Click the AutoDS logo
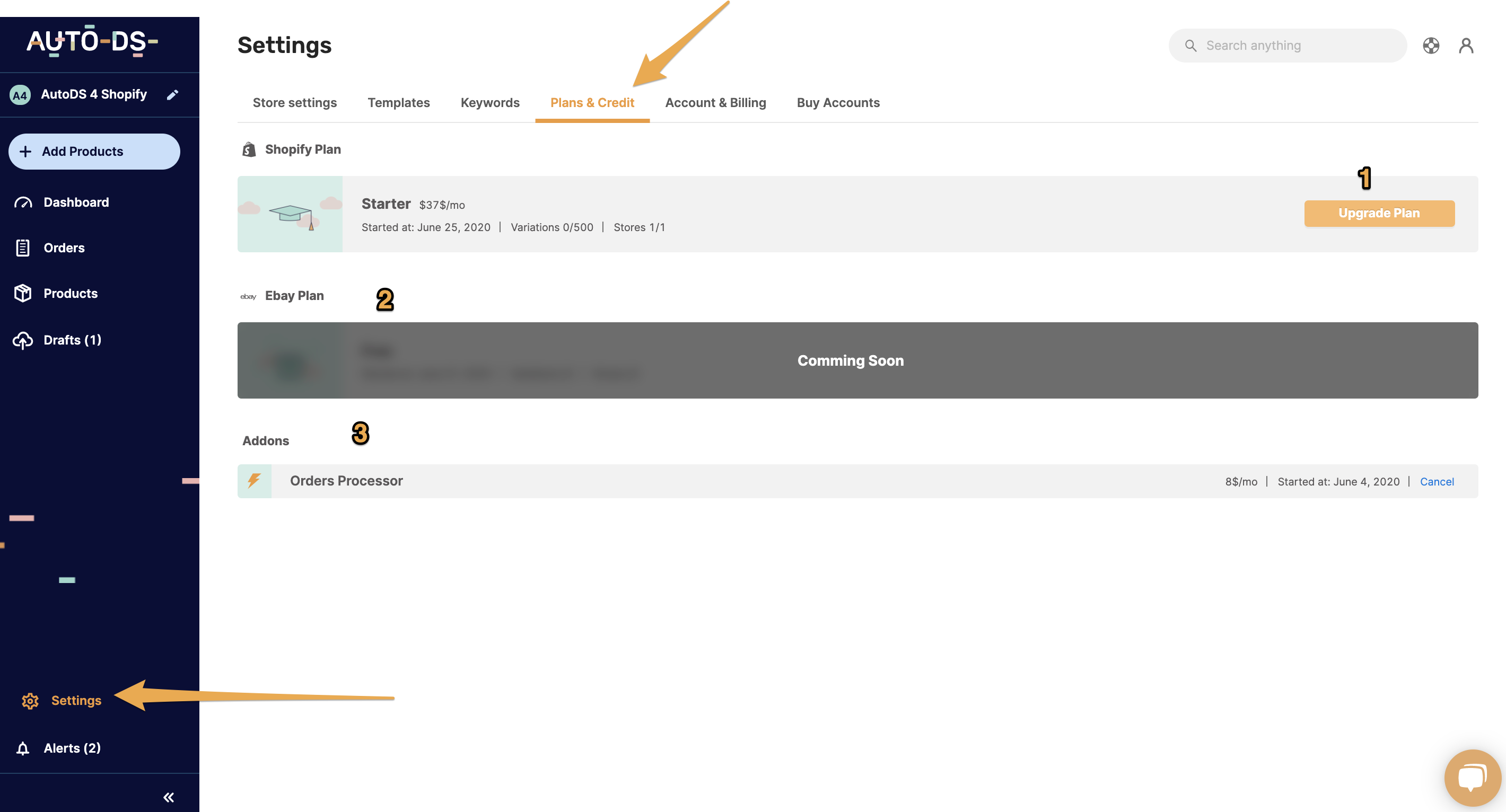 [92, 41]
